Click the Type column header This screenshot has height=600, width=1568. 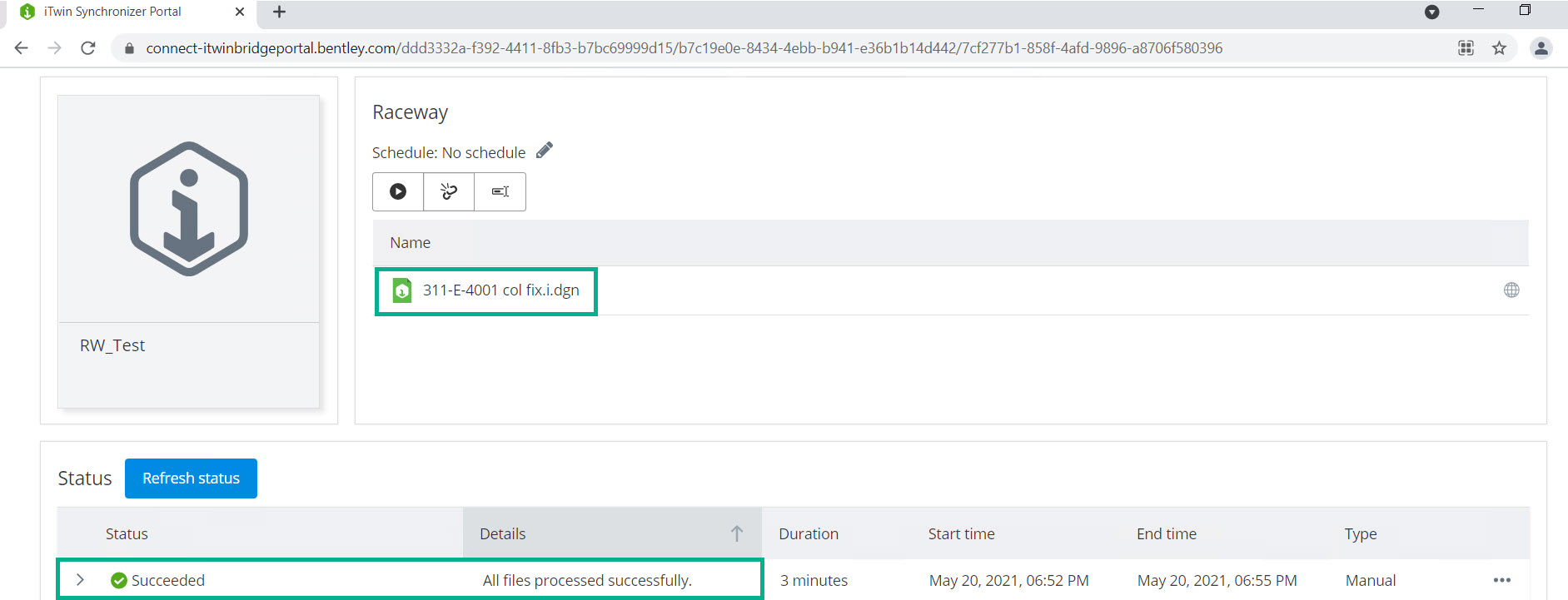click(1361, 534)
